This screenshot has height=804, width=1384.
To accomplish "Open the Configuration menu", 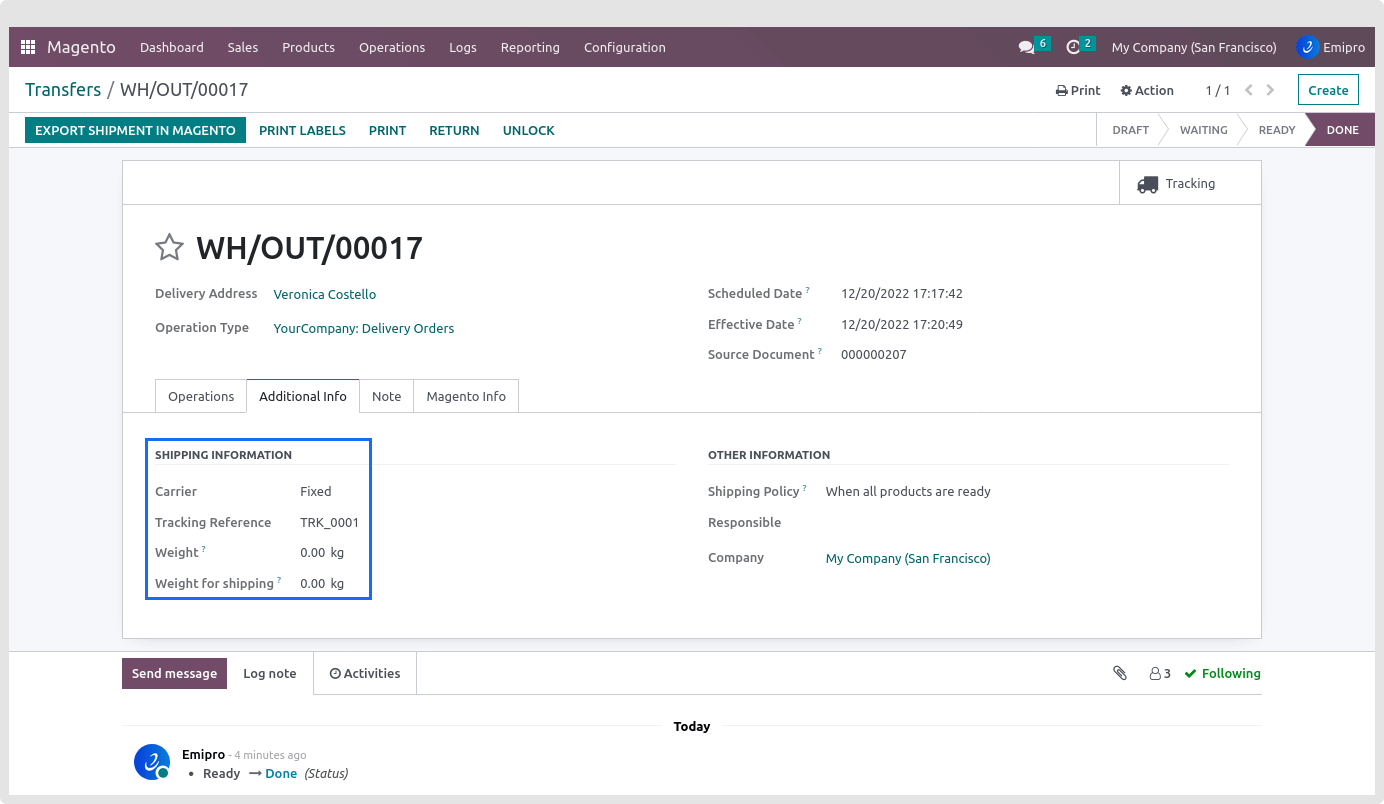I will (624, 47).
